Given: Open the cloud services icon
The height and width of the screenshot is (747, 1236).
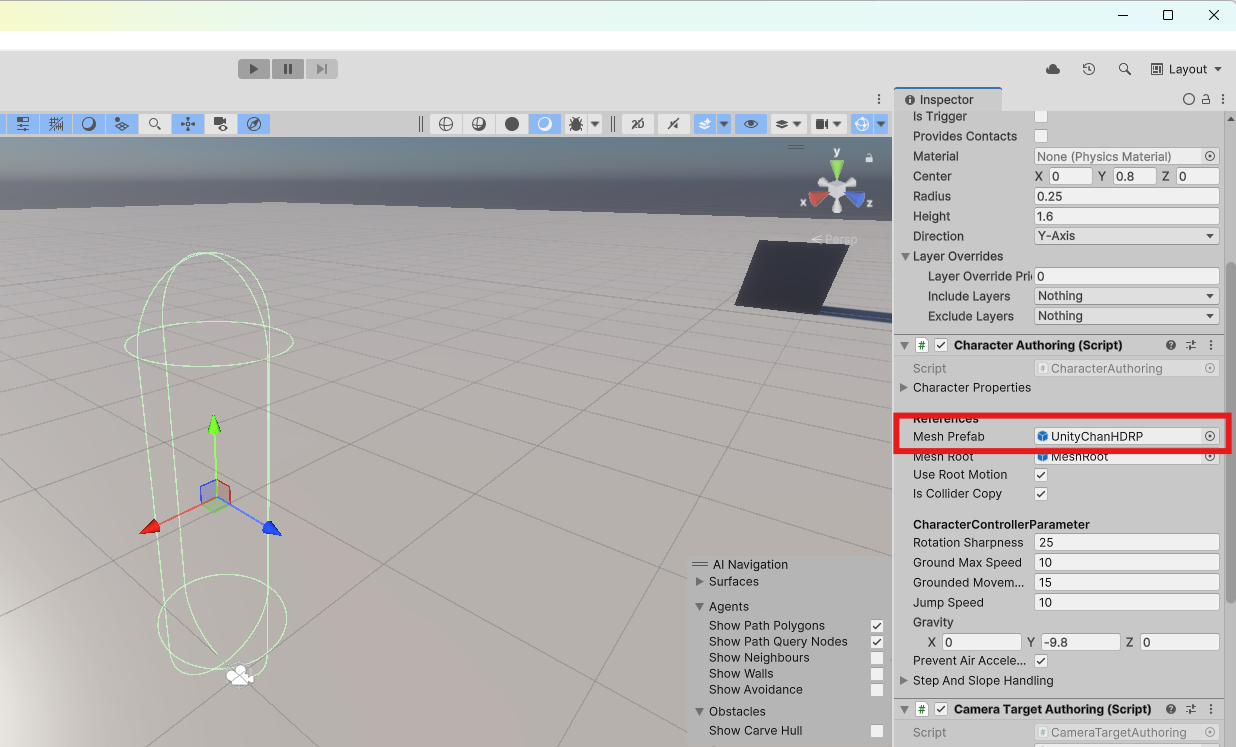Looking at the screenshot, I should point(1053,69).
